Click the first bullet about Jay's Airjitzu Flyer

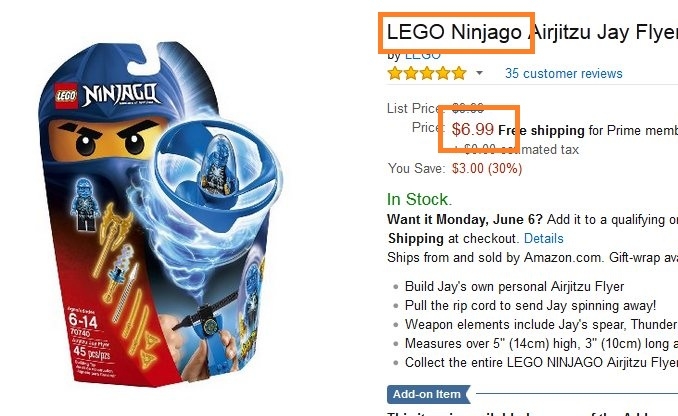[x=514, y=286]
